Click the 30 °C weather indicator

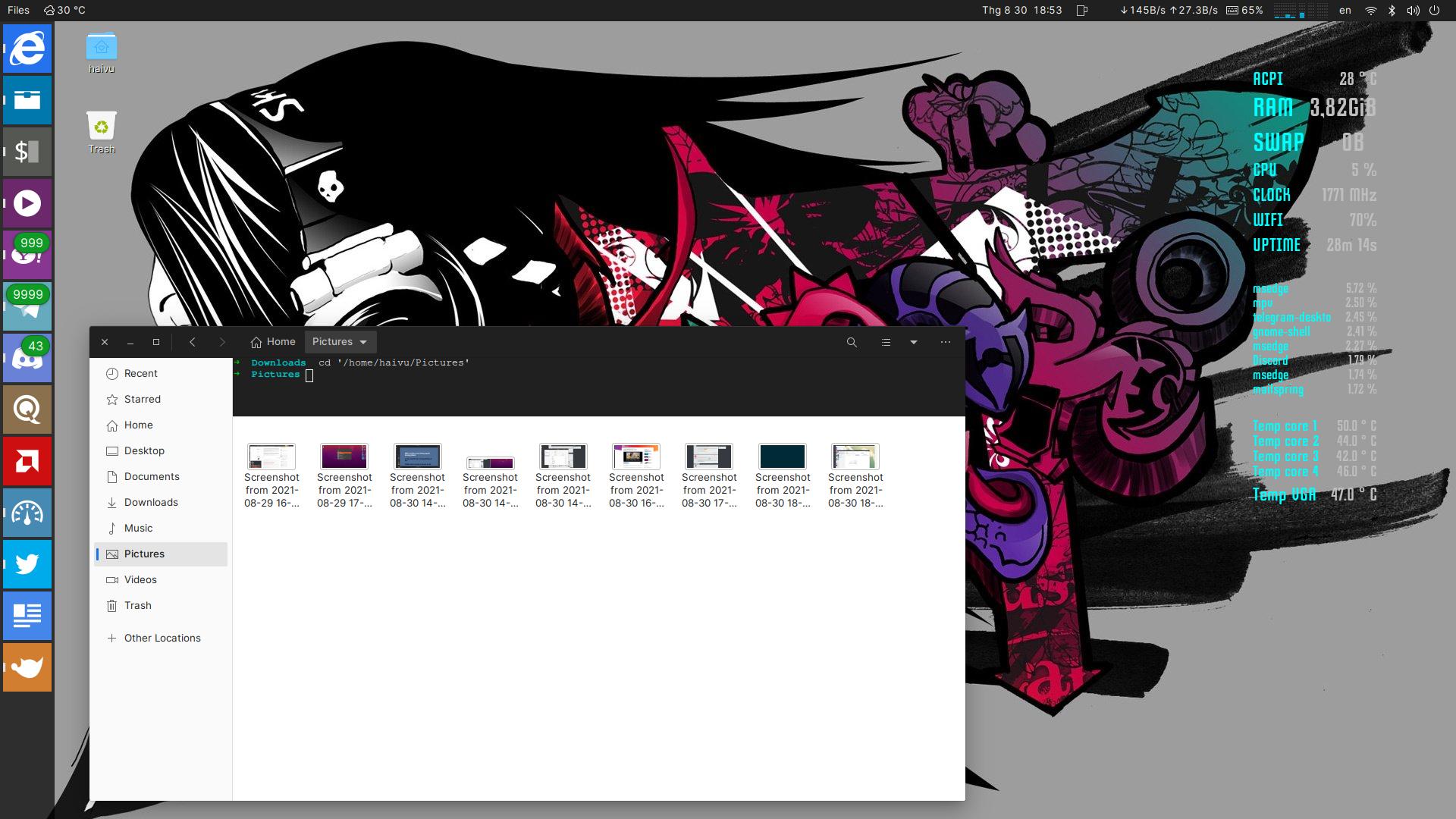click(x=64, y=11)
